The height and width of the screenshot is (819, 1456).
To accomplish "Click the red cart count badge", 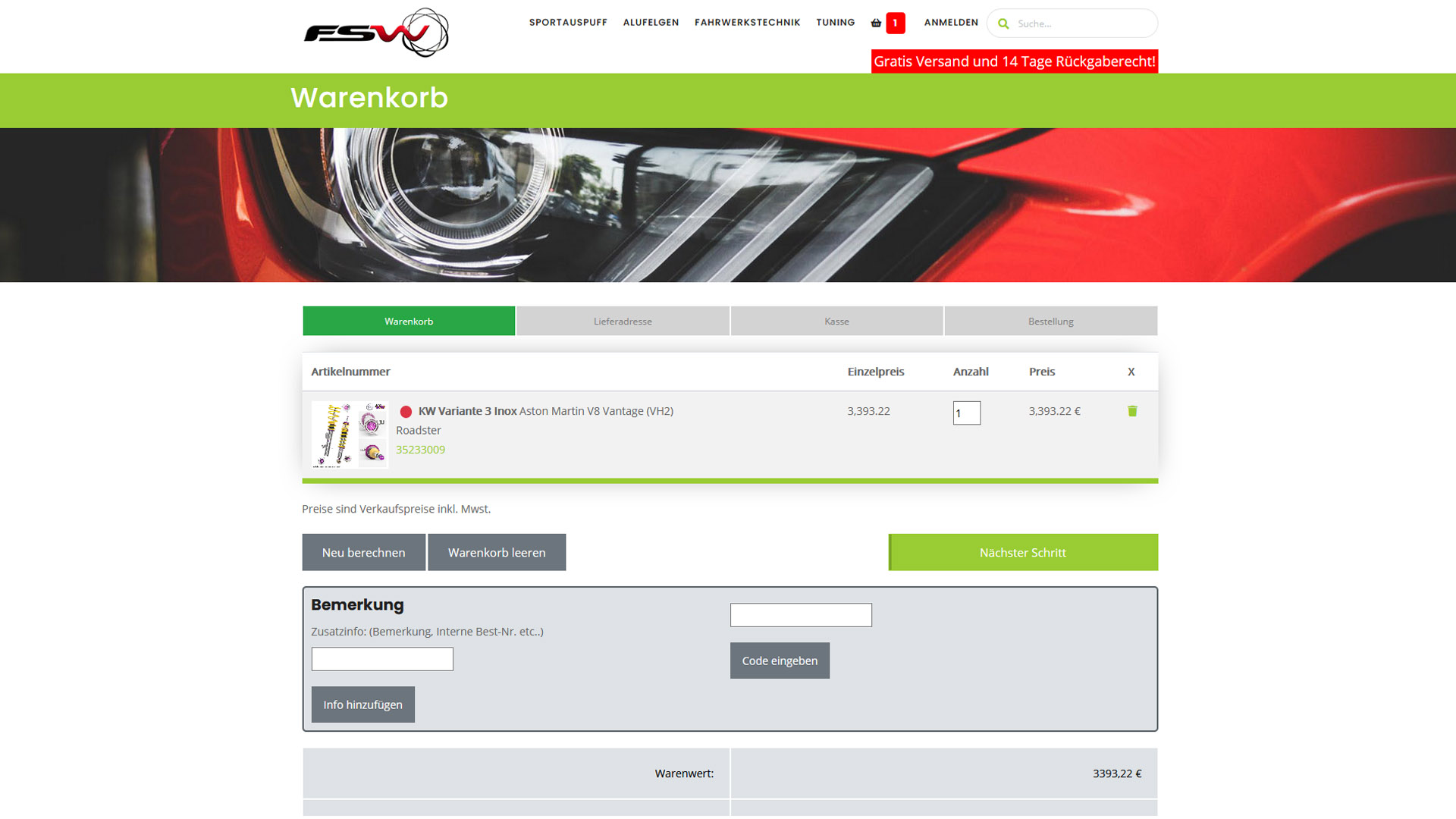I will 896,23.
